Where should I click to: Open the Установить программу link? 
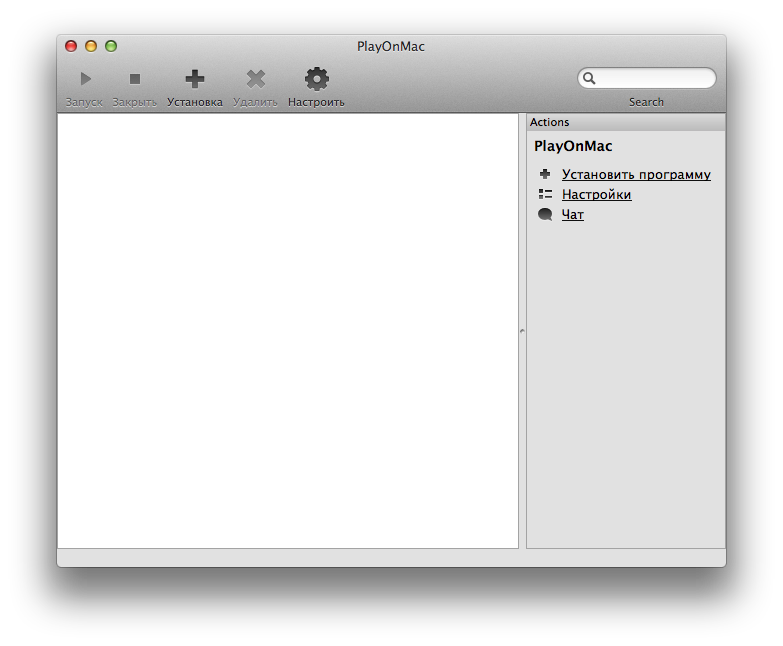pos(636,174)
